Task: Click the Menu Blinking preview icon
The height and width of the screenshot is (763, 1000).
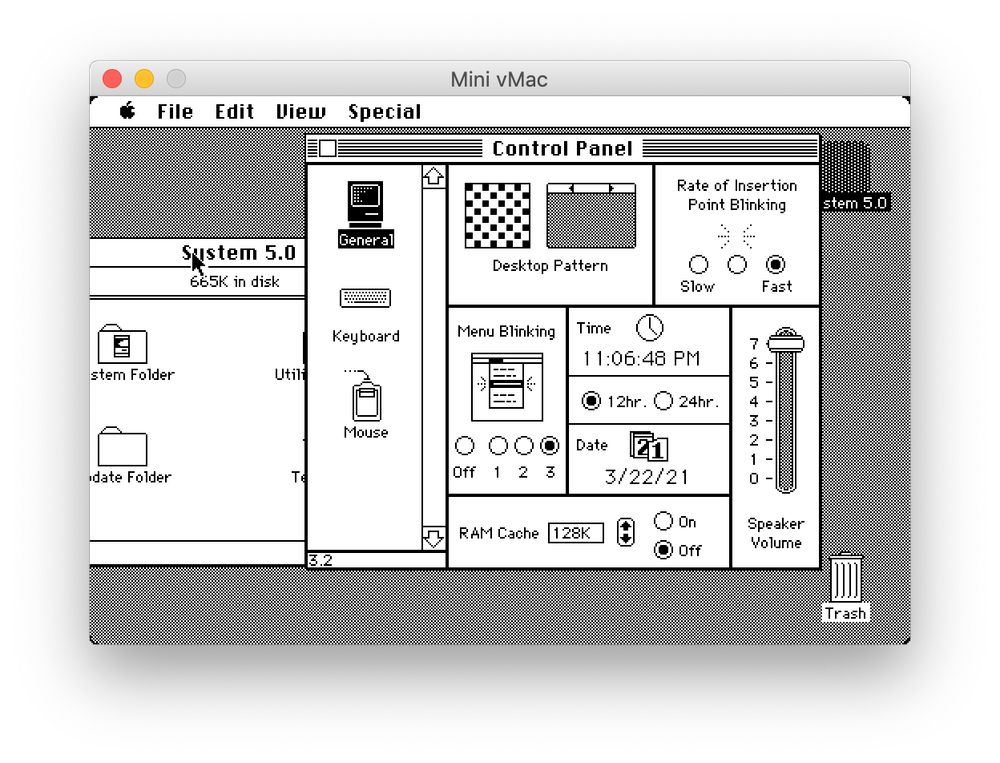Action: pos(507,387)
